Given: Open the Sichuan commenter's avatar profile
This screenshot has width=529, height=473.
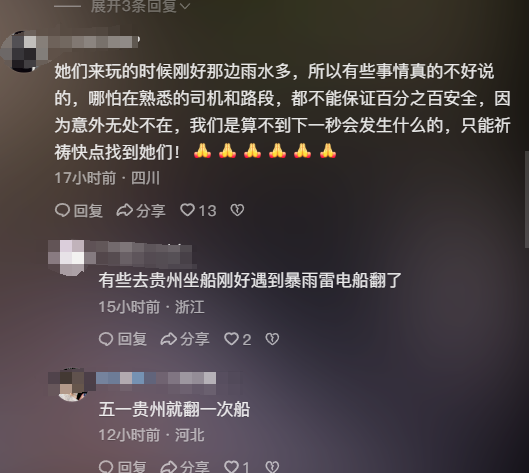Looking at the screenshot, I should point(24,51).
